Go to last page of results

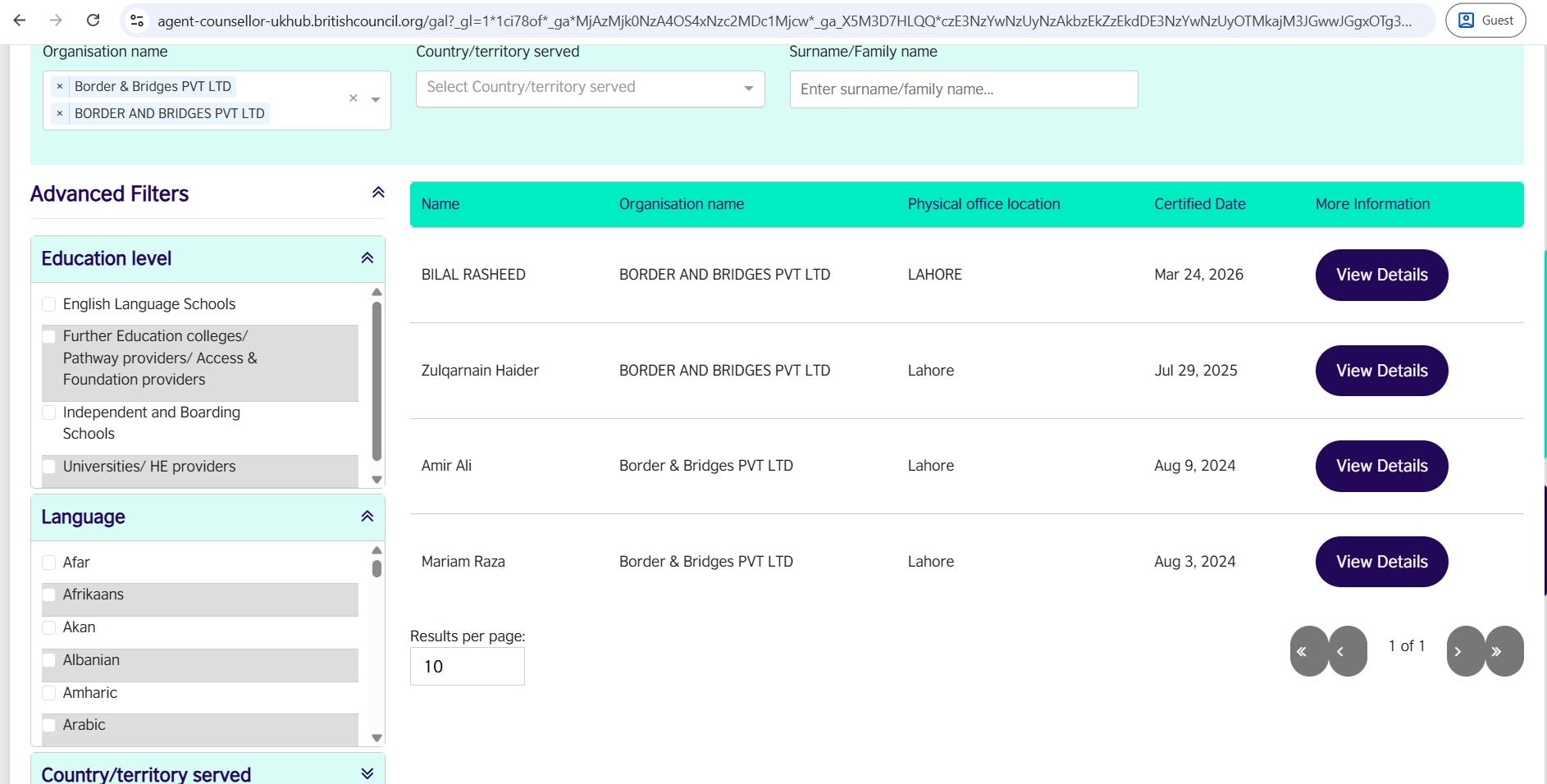[x=1505, y=651]
